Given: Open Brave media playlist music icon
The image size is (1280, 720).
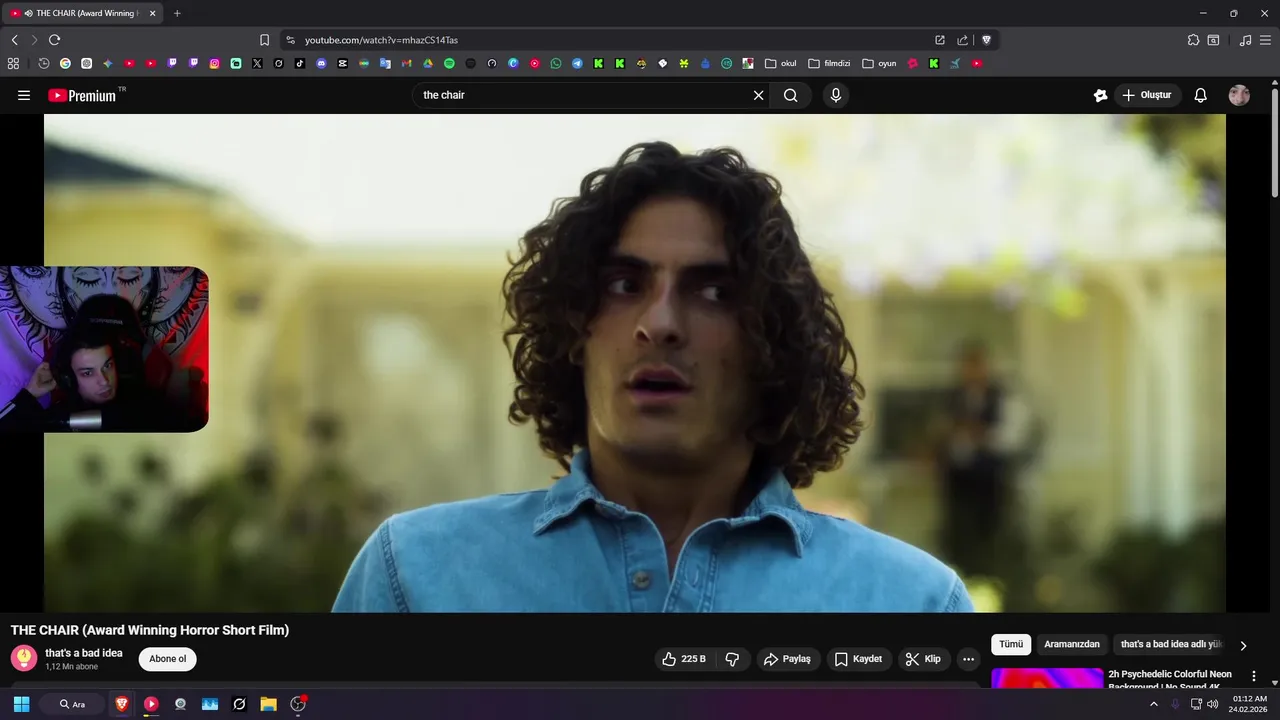Looking at the screenshot, I should (1245, 40).
